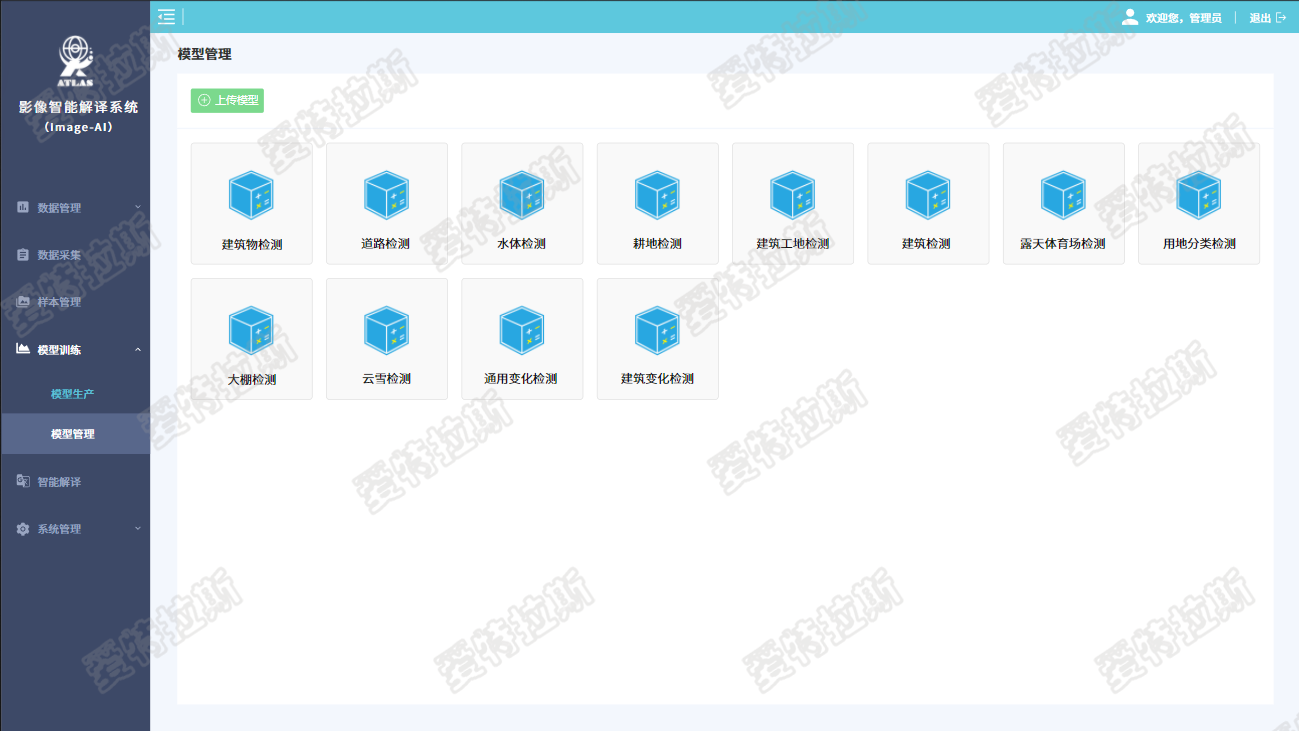Open the 通用变化检测 model card

tap(521, 339)
